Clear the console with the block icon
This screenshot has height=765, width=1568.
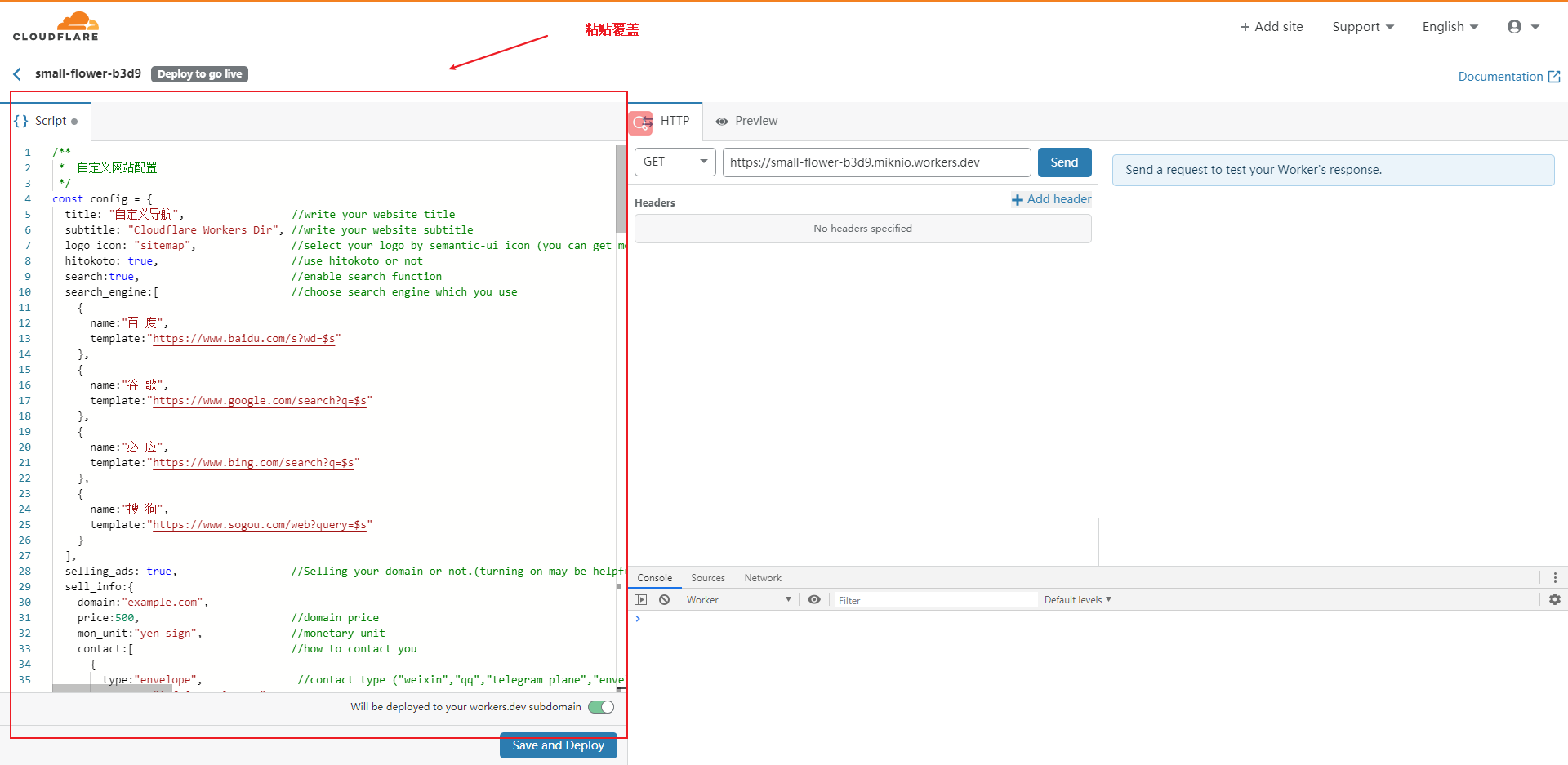665,600
